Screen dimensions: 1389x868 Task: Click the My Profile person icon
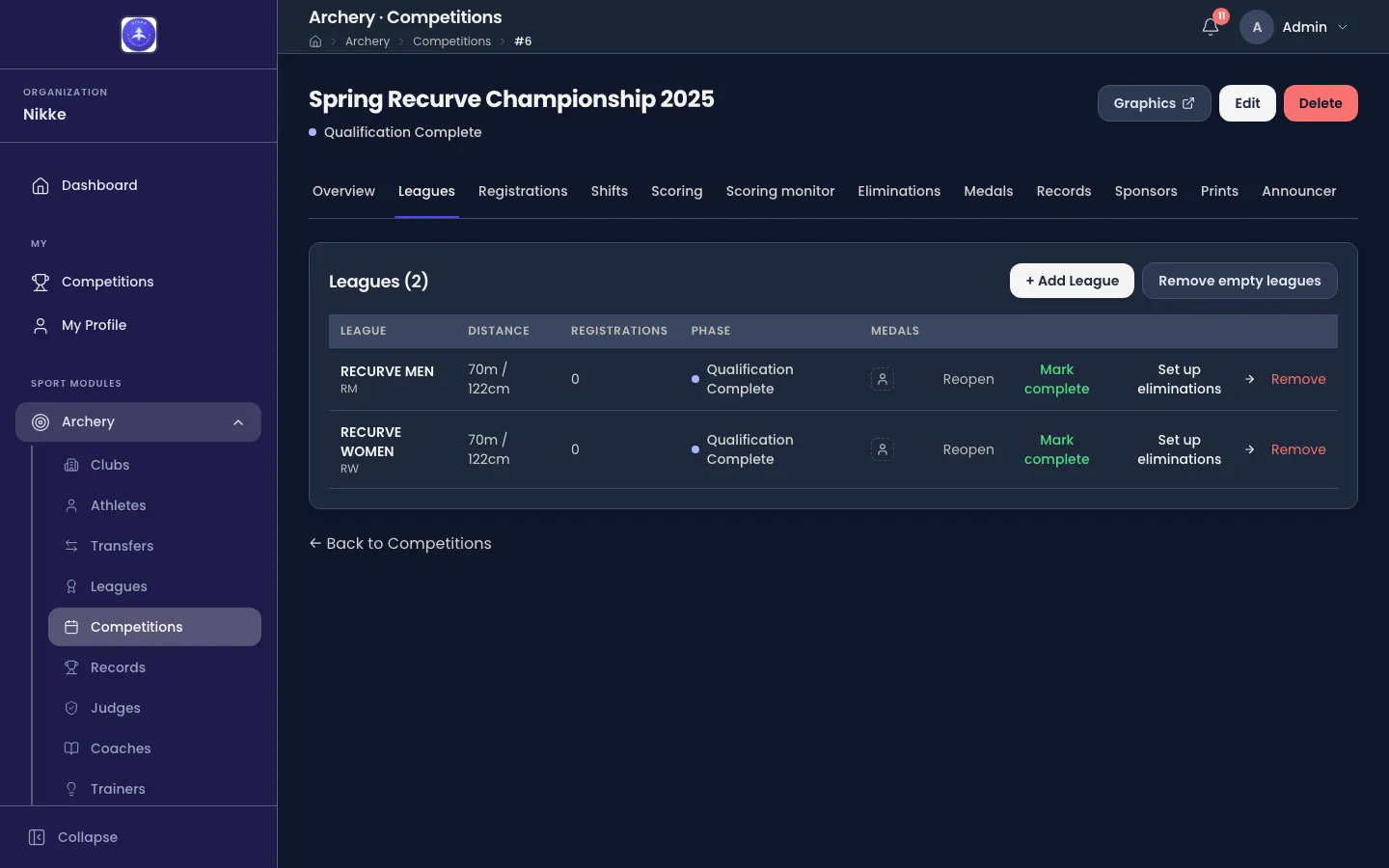(x=41, y=325)
